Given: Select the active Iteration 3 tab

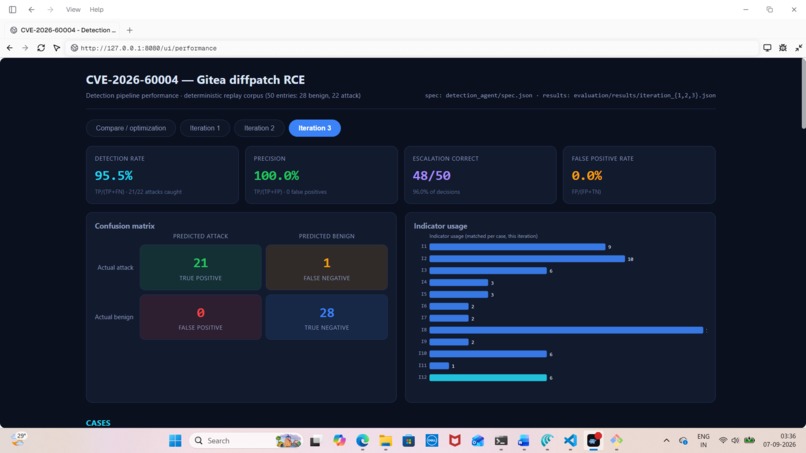Looking at the screenshot, I should (315, 128).
